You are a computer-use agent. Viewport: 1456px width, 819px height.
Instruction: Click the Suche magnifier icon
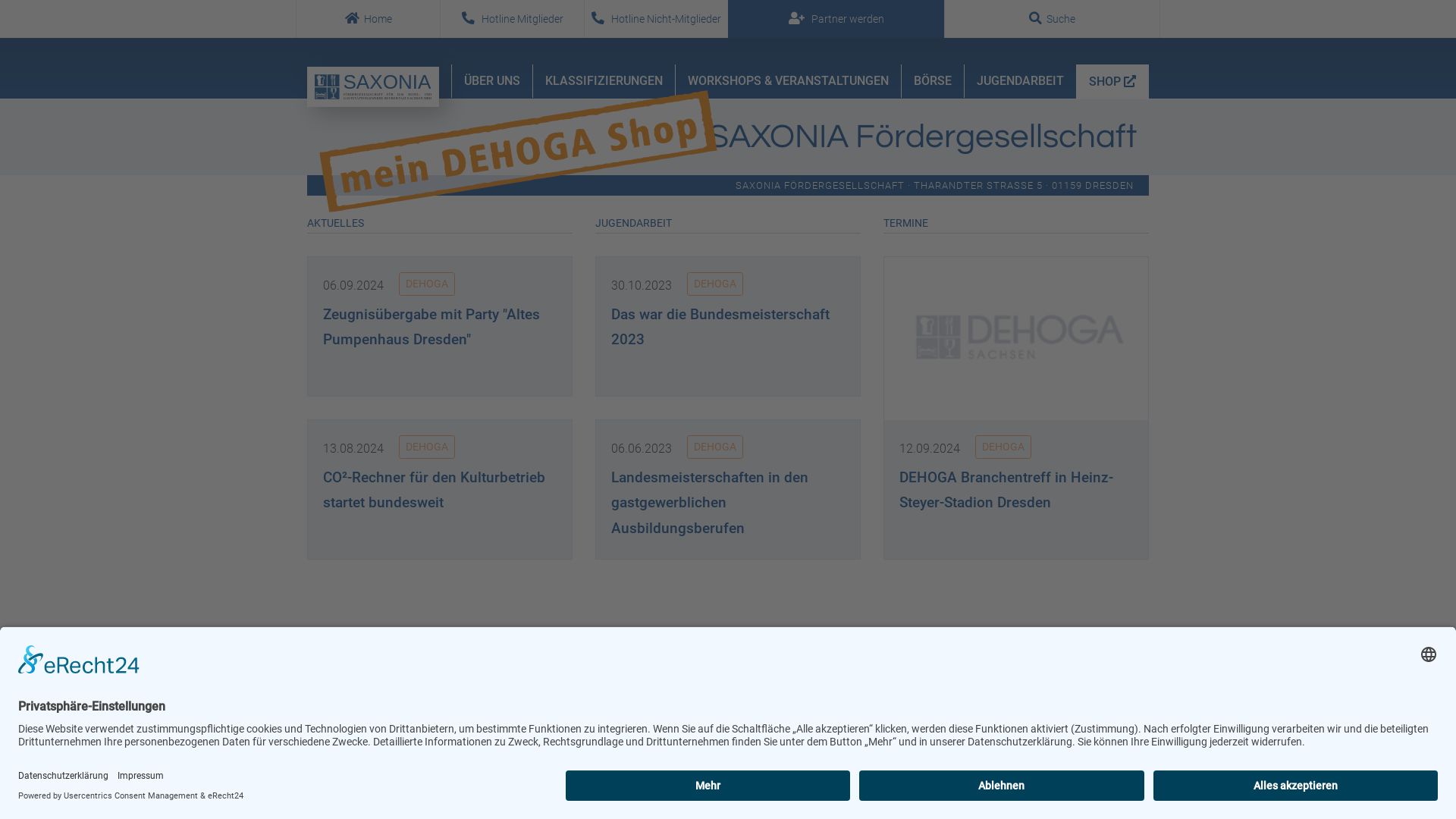(1035, 18)
